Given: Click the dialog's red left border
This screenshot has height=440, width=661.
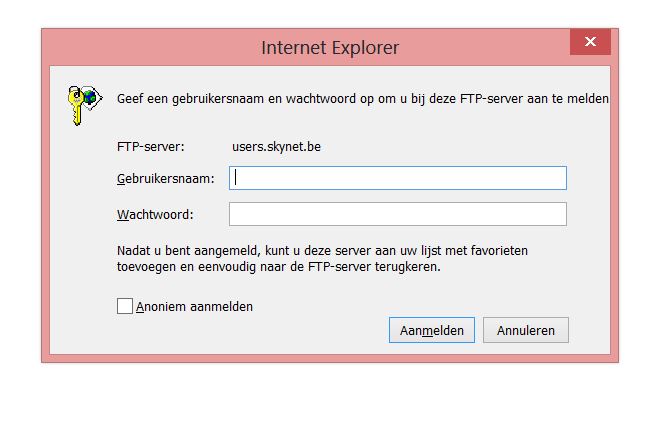Looking at the screenshot, I should coord(45,200).
